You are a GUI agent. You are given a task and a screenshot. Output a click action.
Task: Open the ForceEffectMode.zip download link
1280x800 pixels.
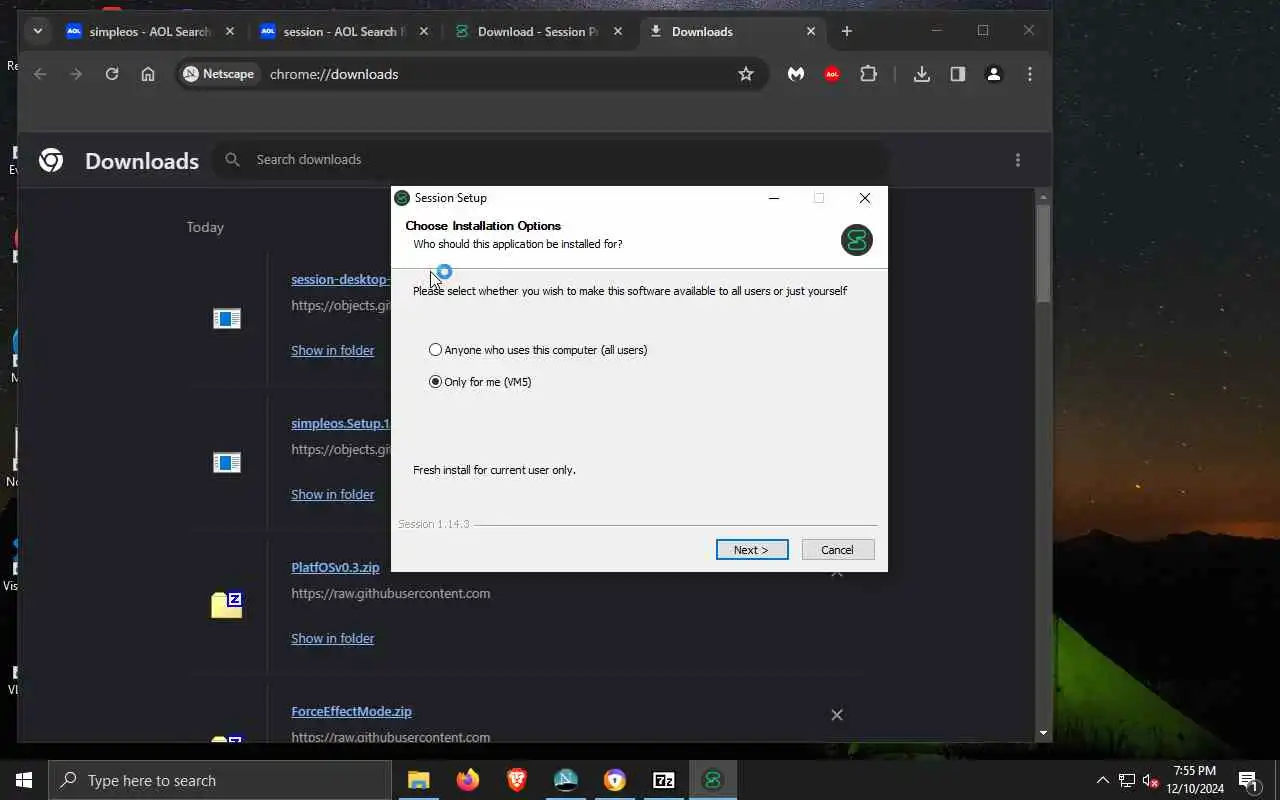click(351, 711)
